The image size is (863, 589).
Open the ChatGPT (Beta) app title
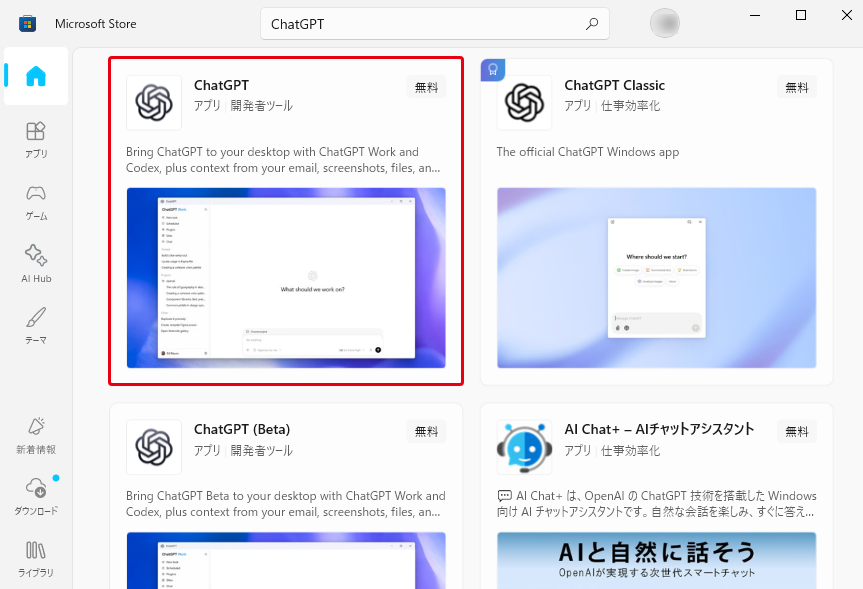pyautogui.click(x=242, y=429)
